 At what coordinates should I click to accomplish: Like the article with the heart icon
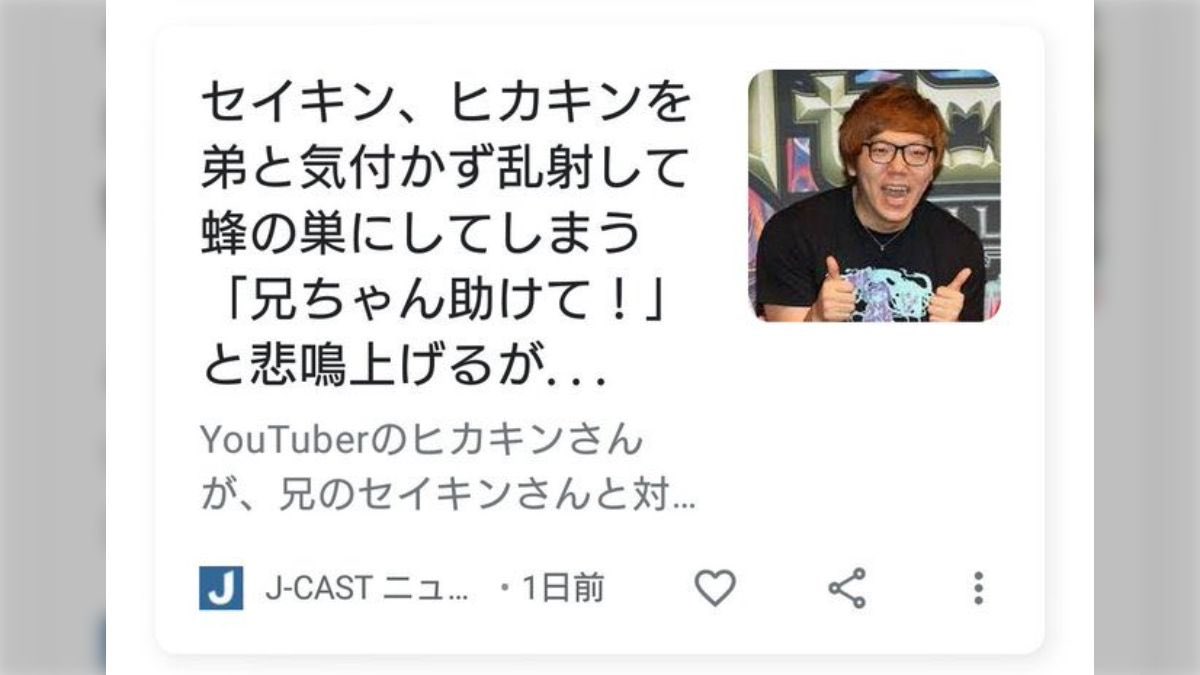pyautogui.click(x=715, y=588)
